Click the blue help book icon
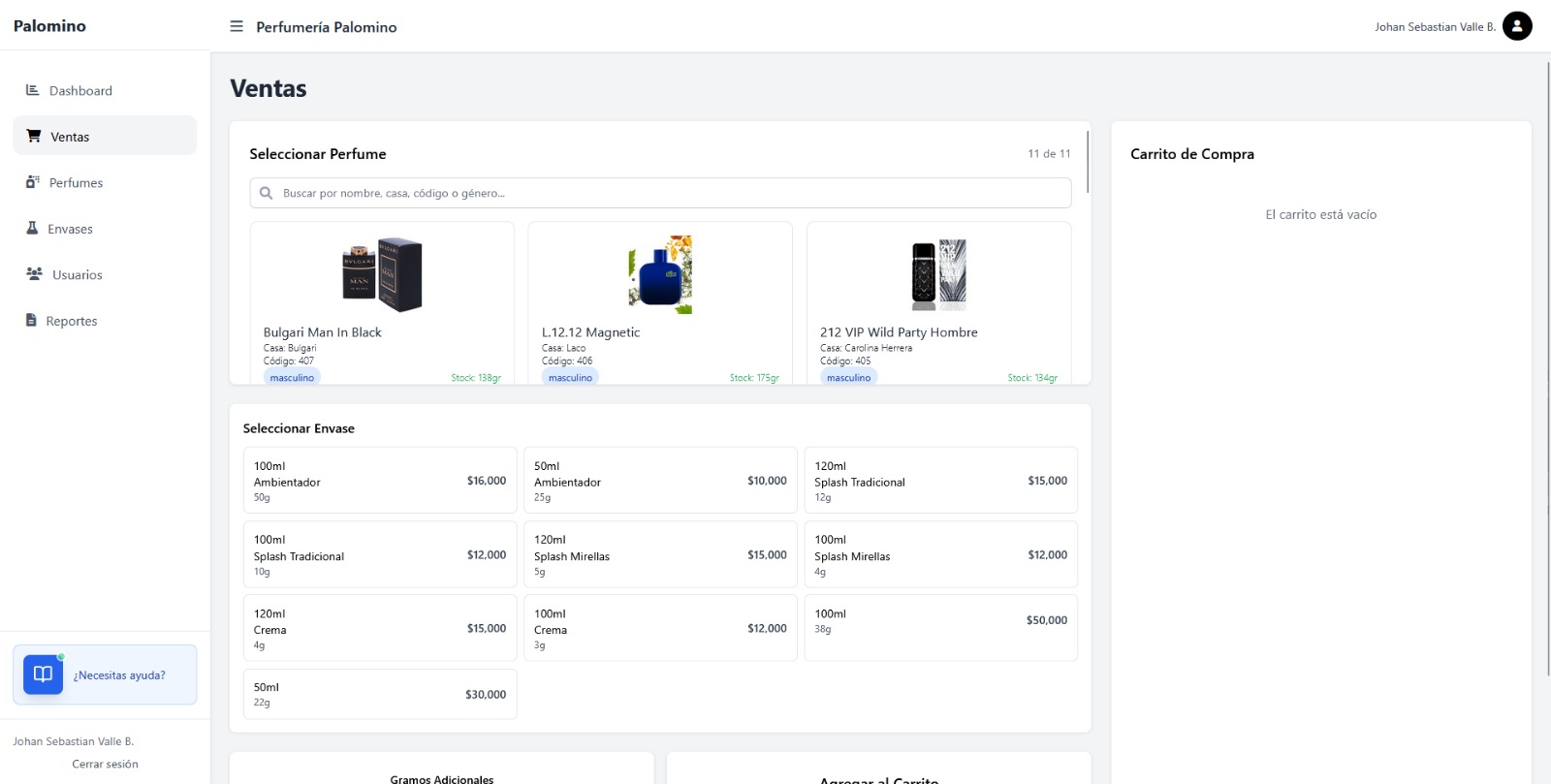 [43, 674]
